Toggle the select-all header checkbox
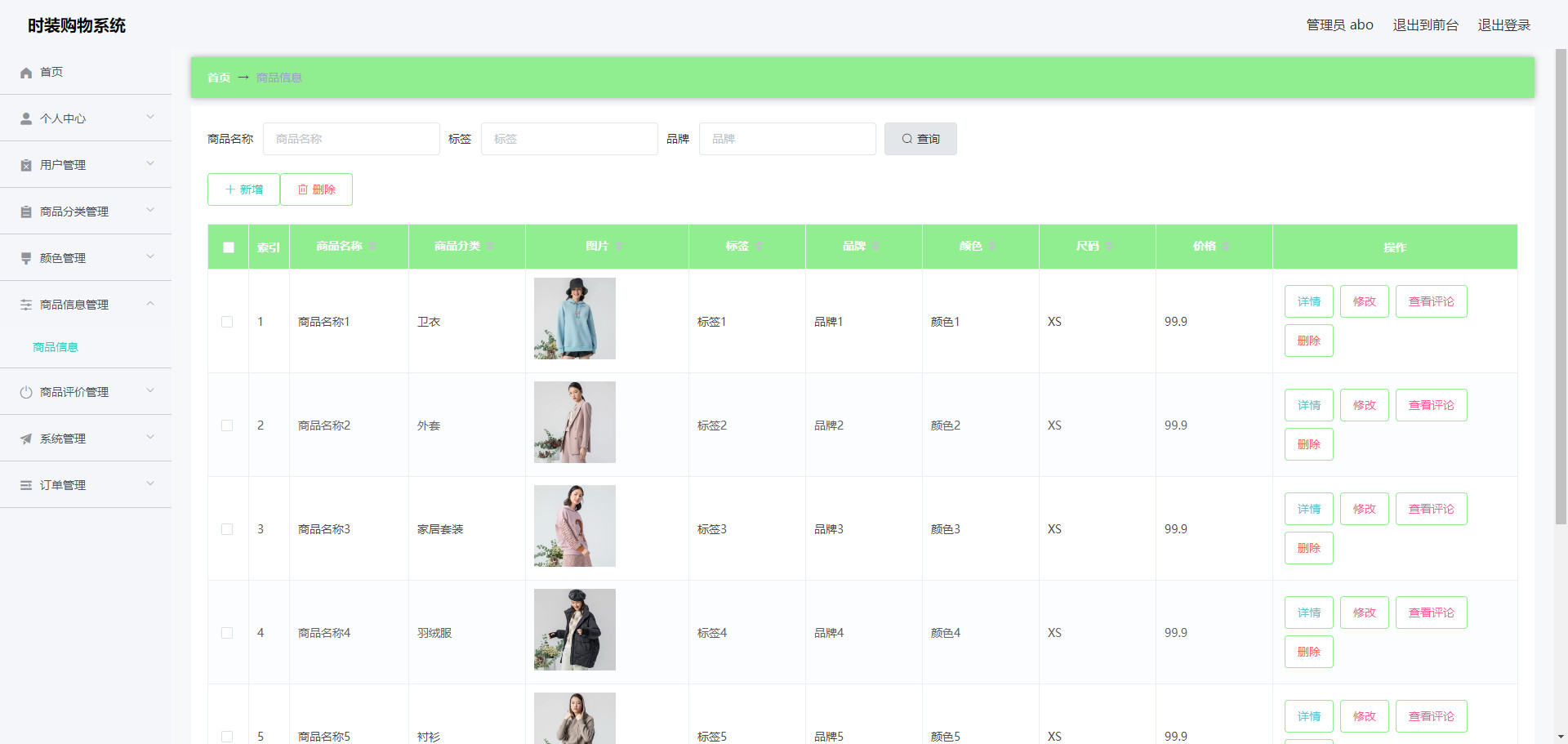 click(229, 247)
